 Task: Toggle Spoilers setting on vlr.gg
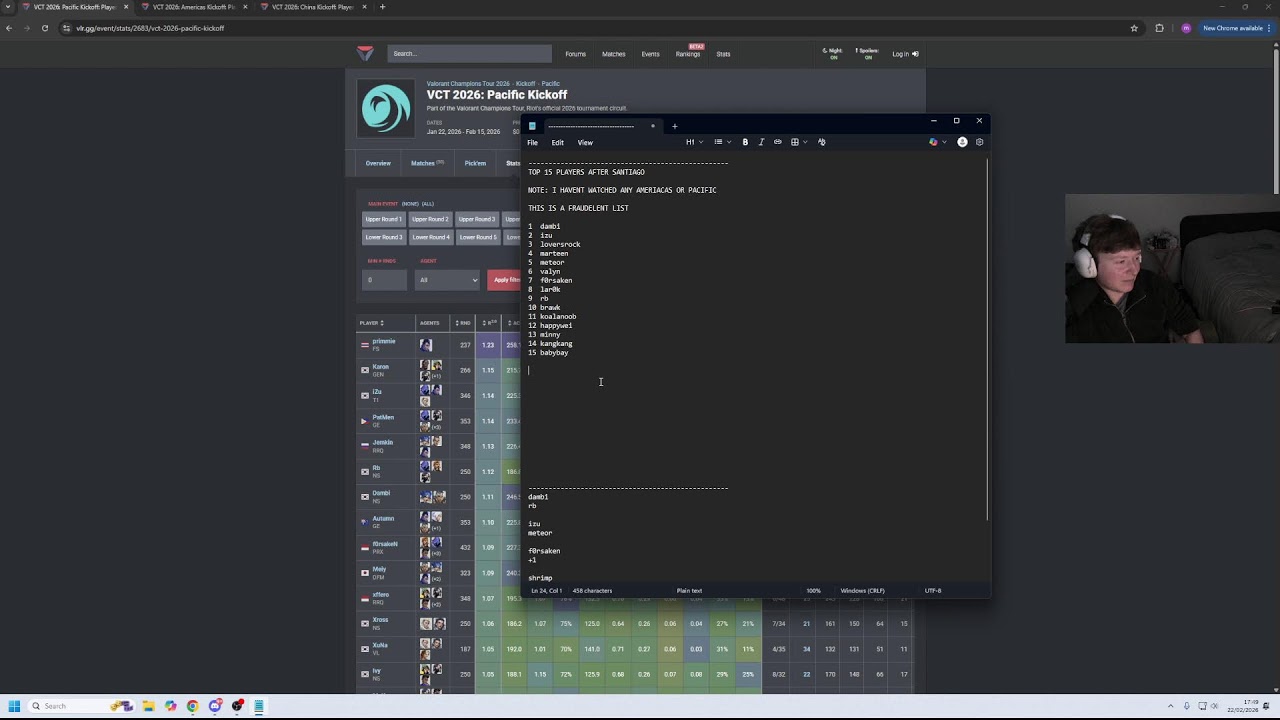tap(867, 54)
